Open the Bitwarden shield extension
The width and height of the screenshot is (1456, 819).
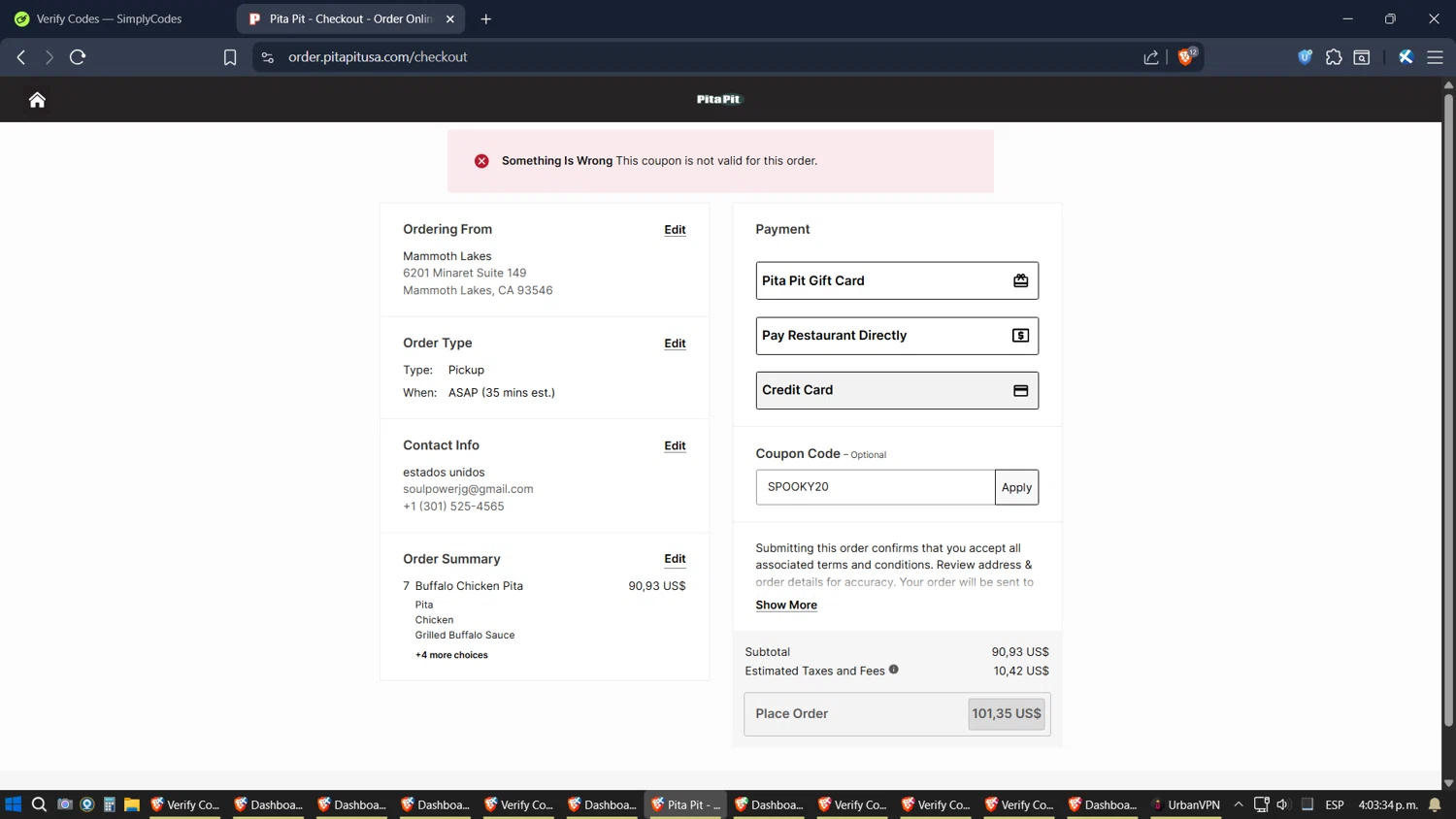coord(1305,57)
